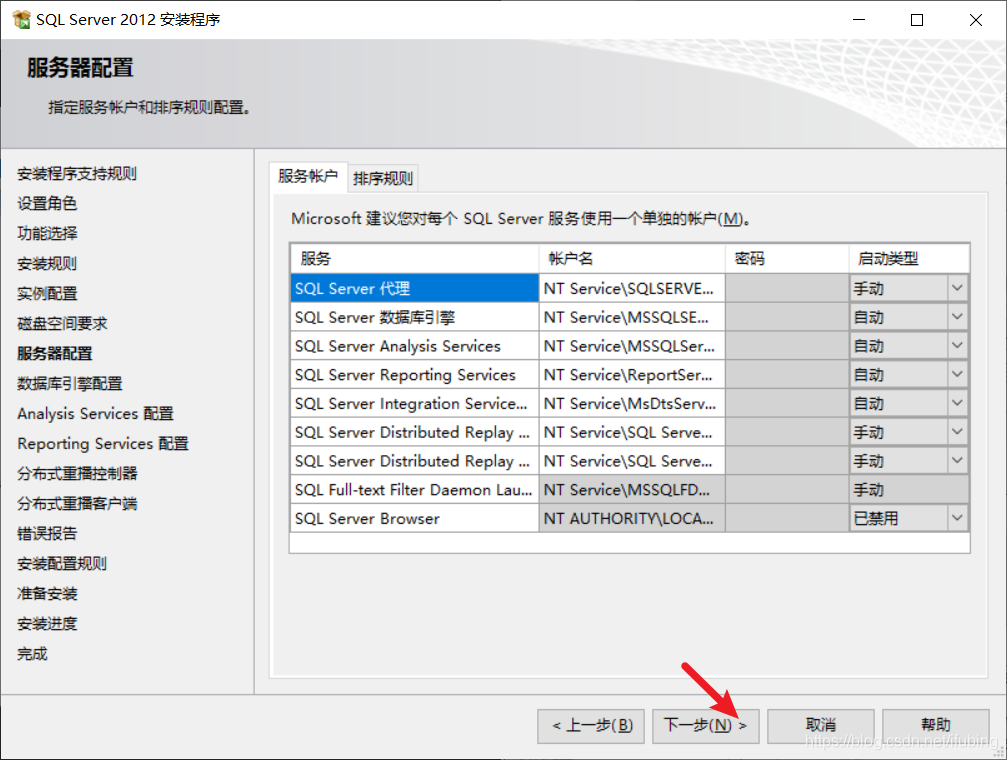Click the 启动类型 column header

909,258
